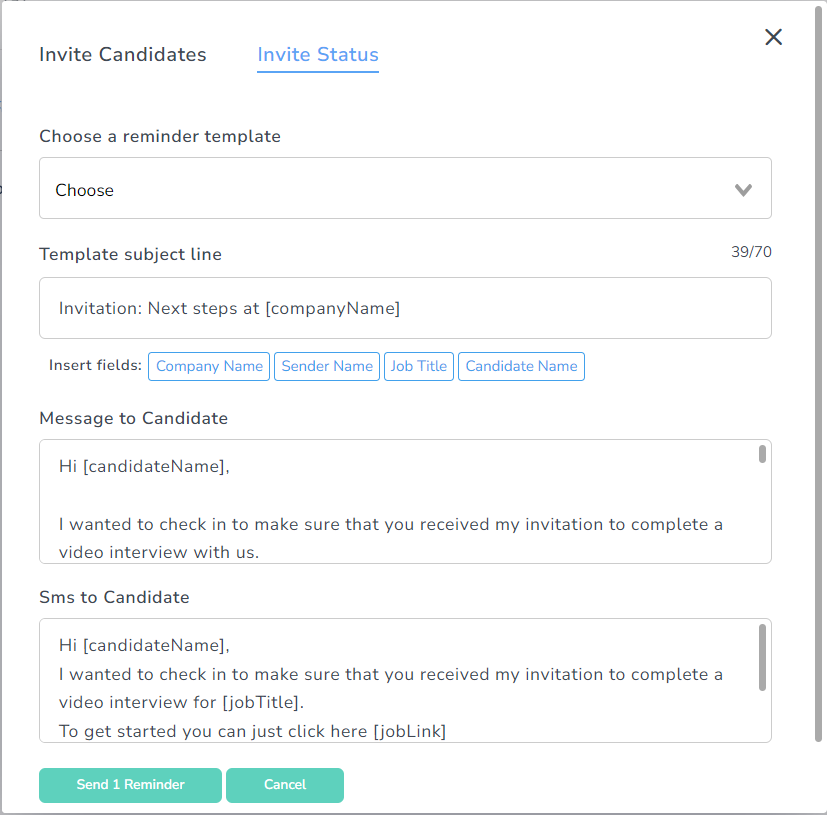Viewport: 827px width, 815px height.
Task: Click the Message to Candidate scrollbar thumb
Action: pyautogui.click(x=762, y=454)
